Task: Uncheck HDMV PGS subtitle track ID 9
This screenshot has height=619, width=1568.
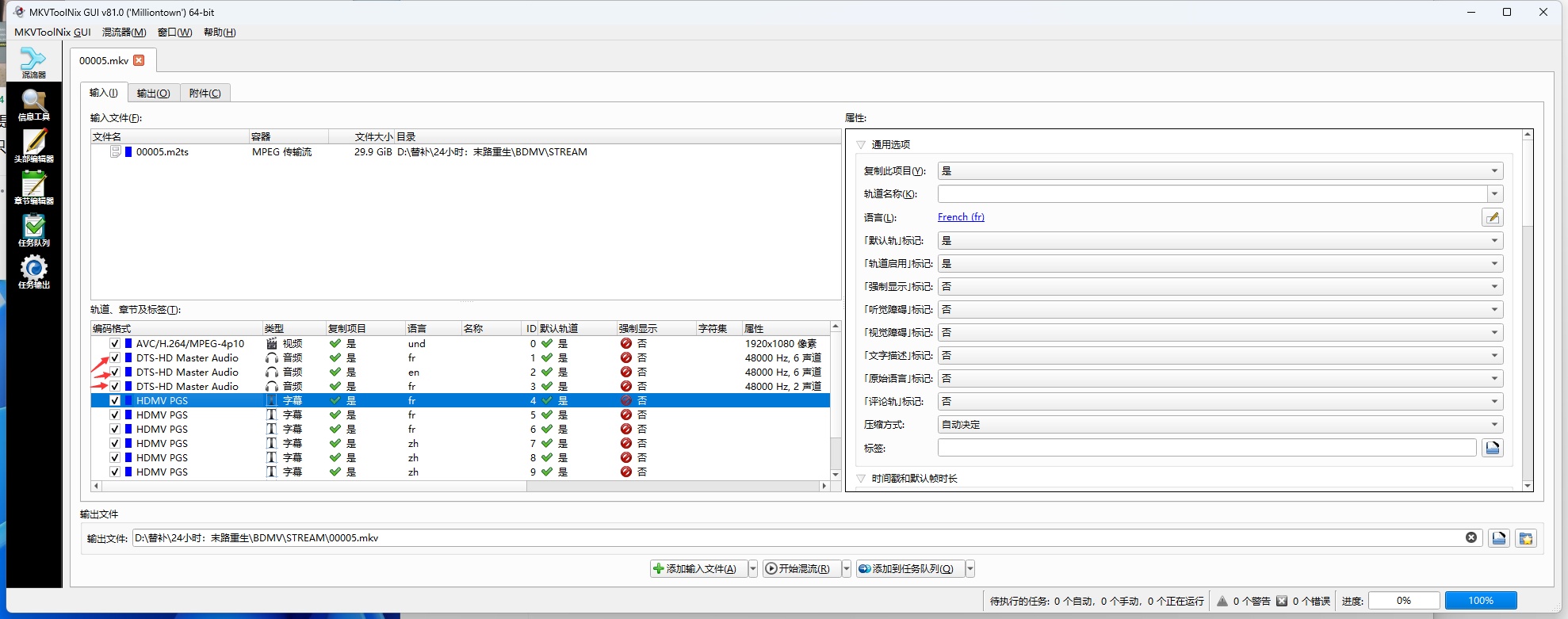Action: coord(115,472)
